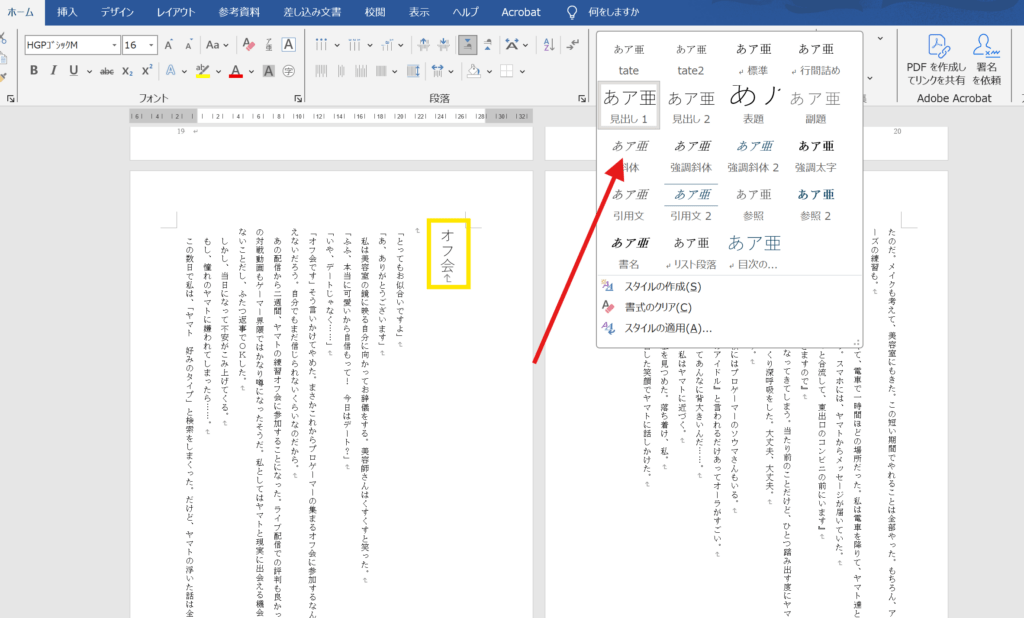The width and height of the screenshot is (1024, 618).
Task: Open the font size dropdown
Action: pos(150,45)
